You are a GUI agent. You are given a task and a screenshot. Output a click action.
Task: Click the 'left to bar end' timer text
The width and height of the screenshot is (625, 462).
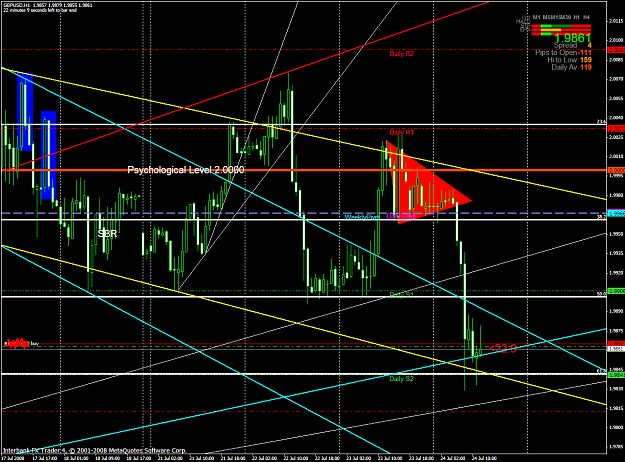40,10
